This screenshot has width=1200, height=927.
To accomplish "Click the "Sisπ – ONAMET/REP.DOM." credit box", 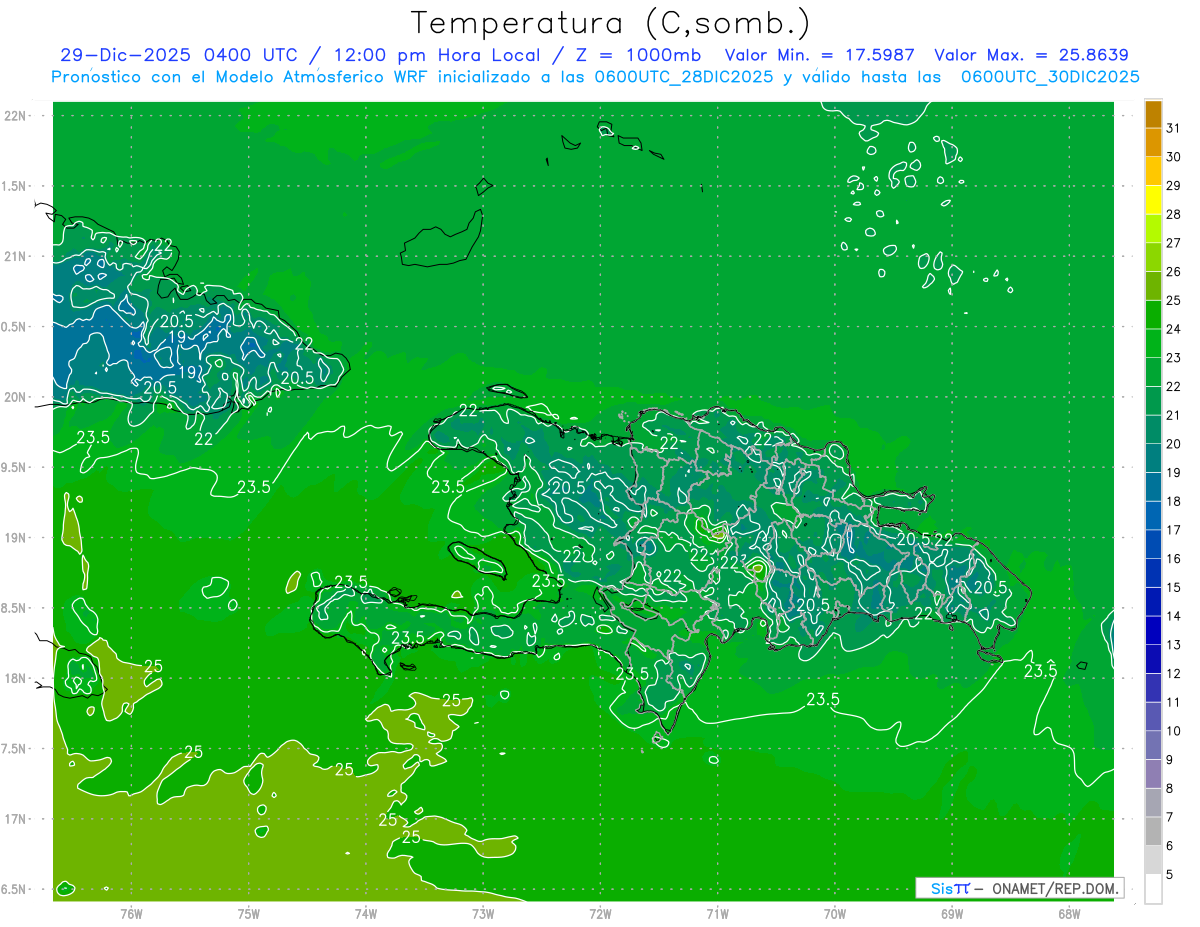I will (1019, 888).
